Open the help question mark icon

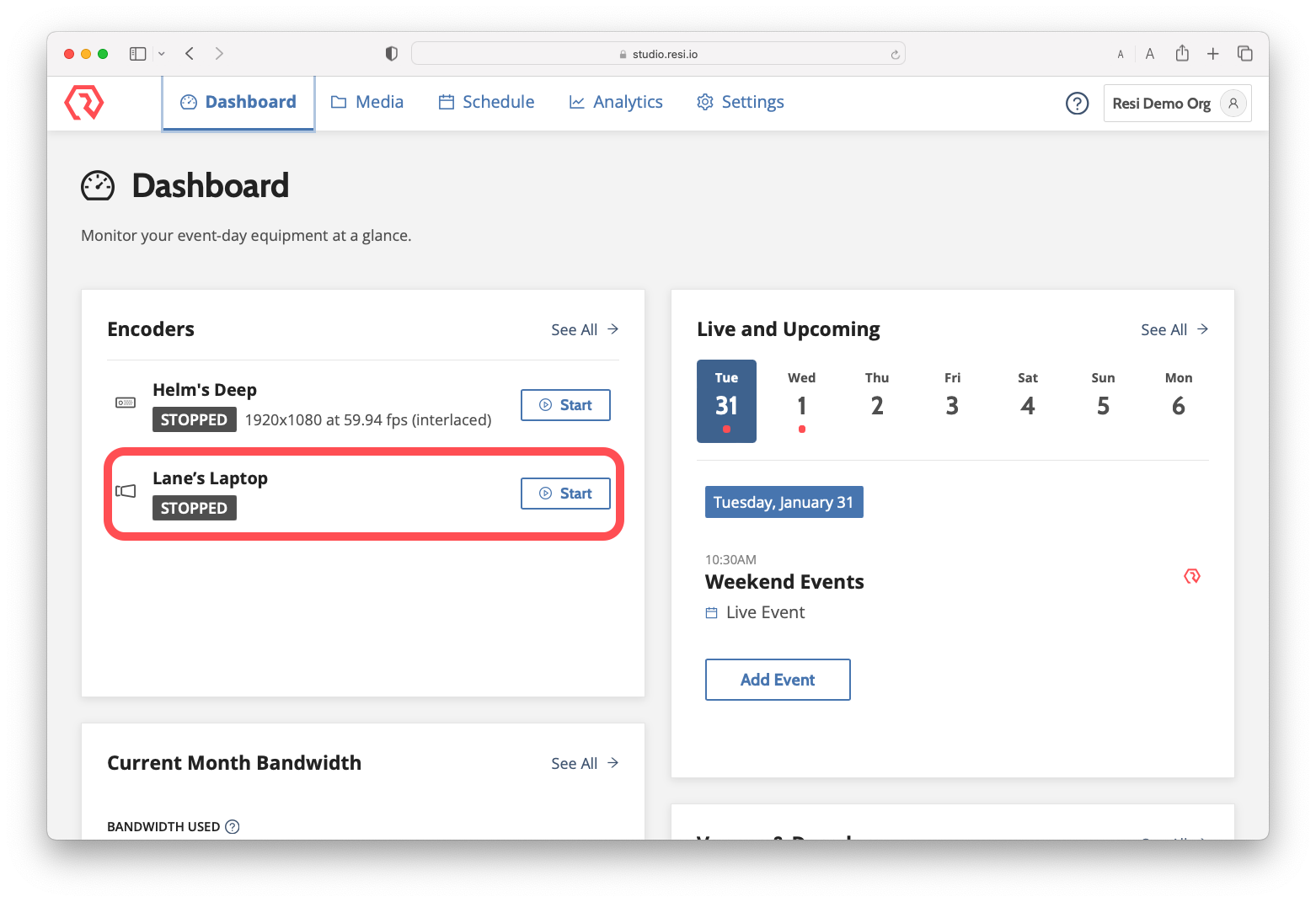[1077, 104]
